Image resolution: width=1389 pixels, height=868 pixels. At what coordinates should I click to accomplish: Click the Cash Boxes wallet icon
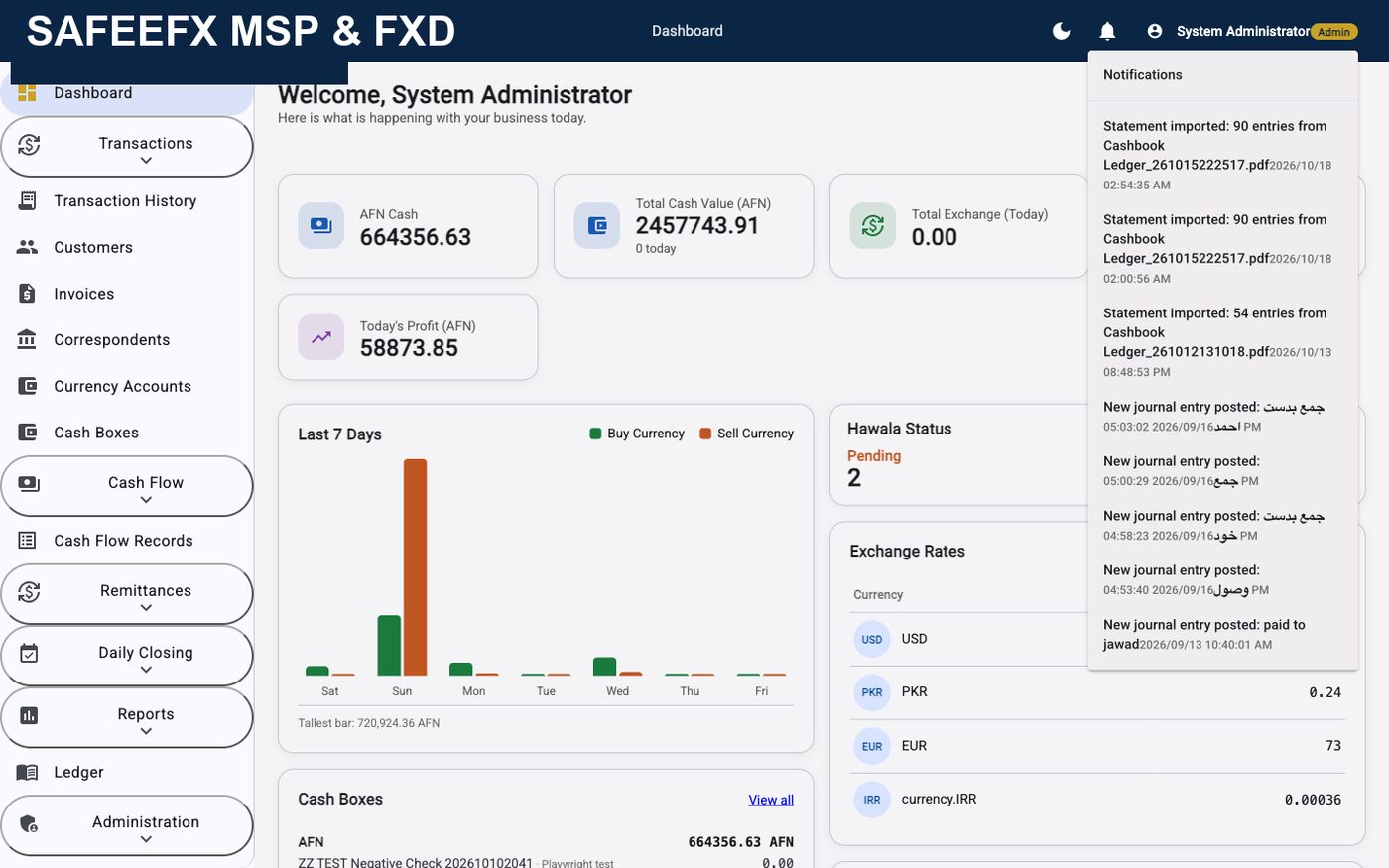click(28, 433)
